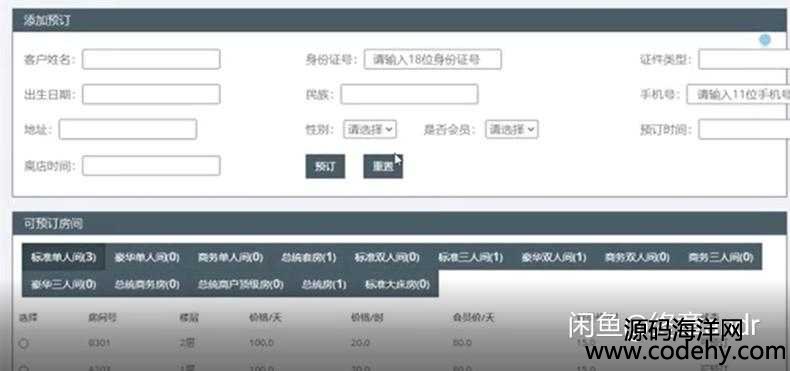Switch to the 标准大床房(0) tab
790x371 pixels.
tap(398, 284)
